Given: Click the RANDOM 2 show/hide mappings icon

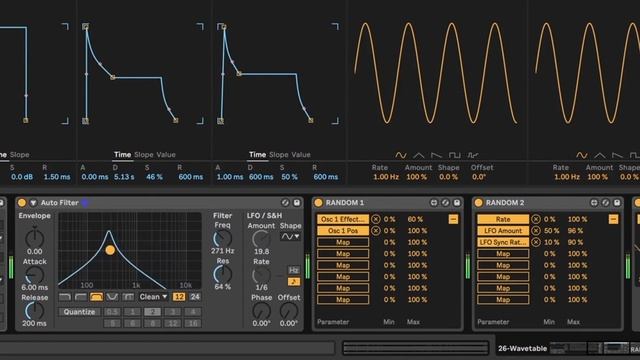Looking at the screenshot, I should click(594, 202).
